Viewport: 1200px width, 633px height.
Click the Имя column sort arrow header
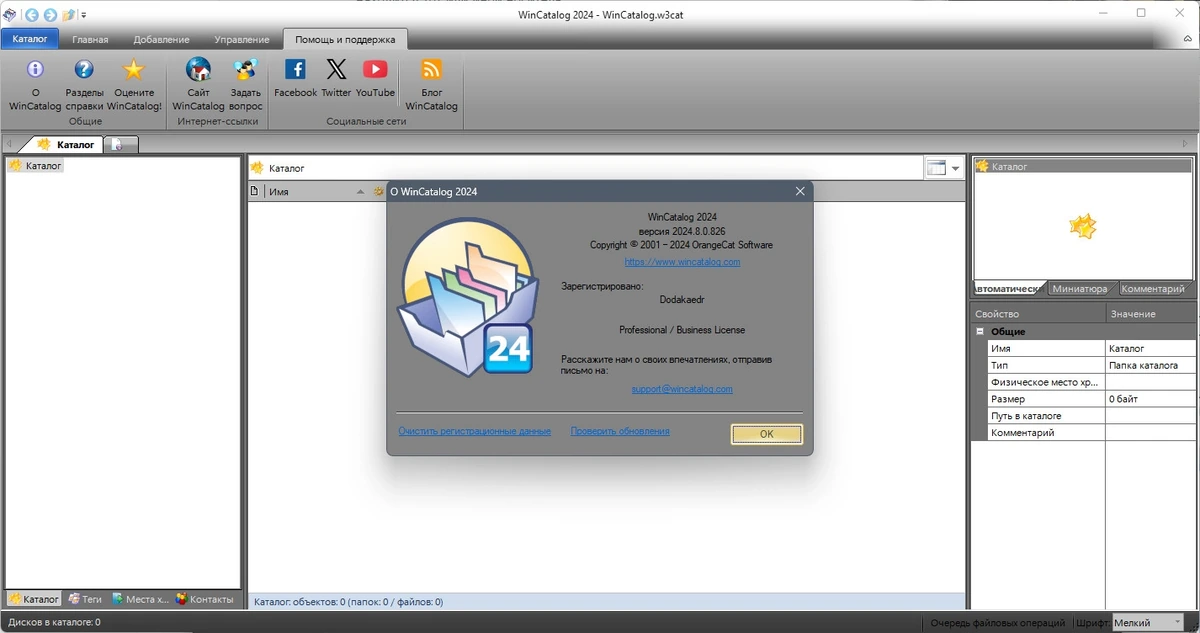tap(361, 191)
